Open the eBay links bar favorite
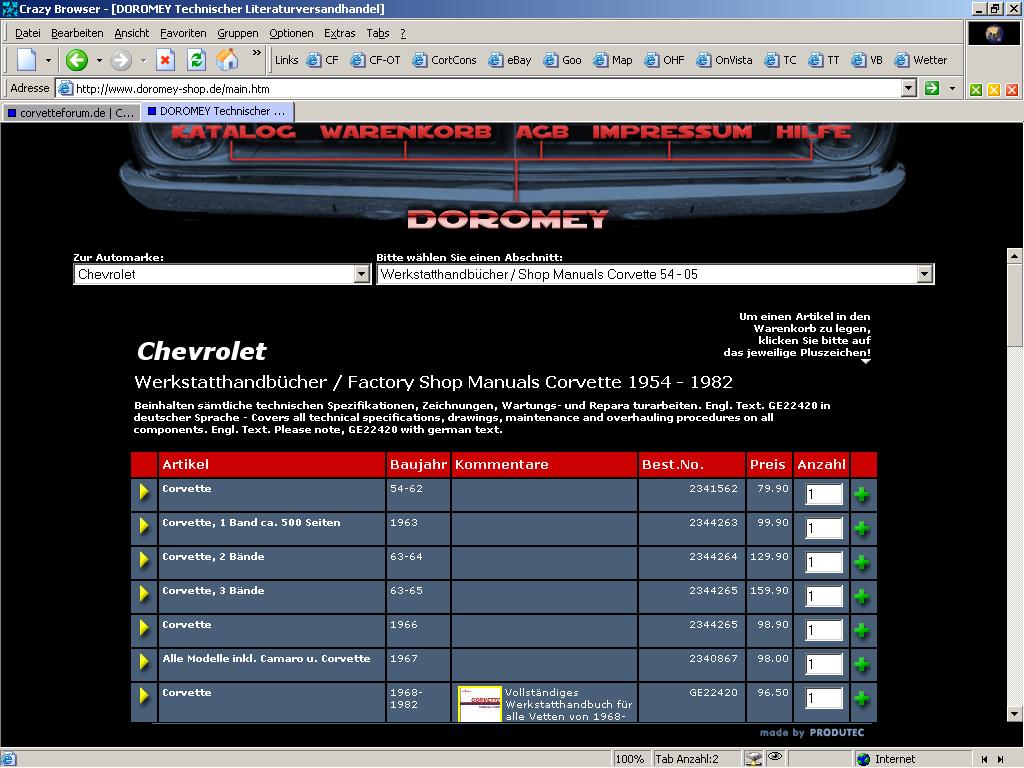1024x768 pixels. (x=510, y=60)
